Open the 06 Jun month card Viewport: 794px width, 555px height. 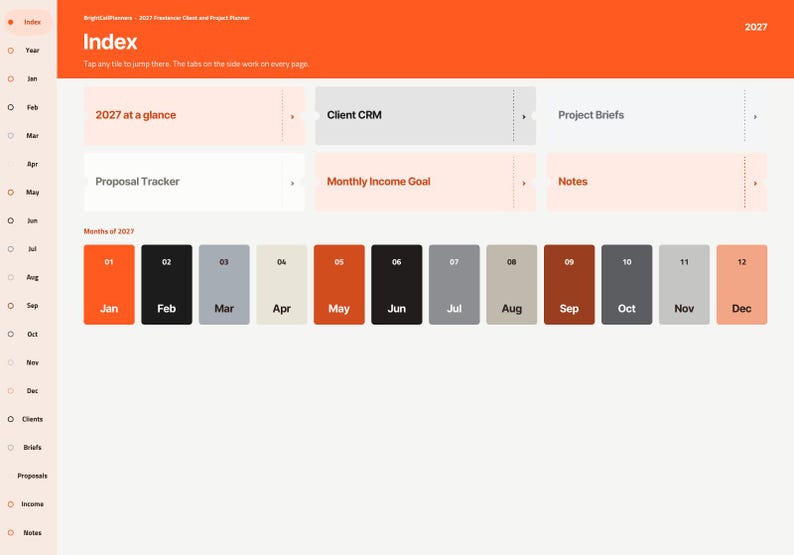point(396,285)
